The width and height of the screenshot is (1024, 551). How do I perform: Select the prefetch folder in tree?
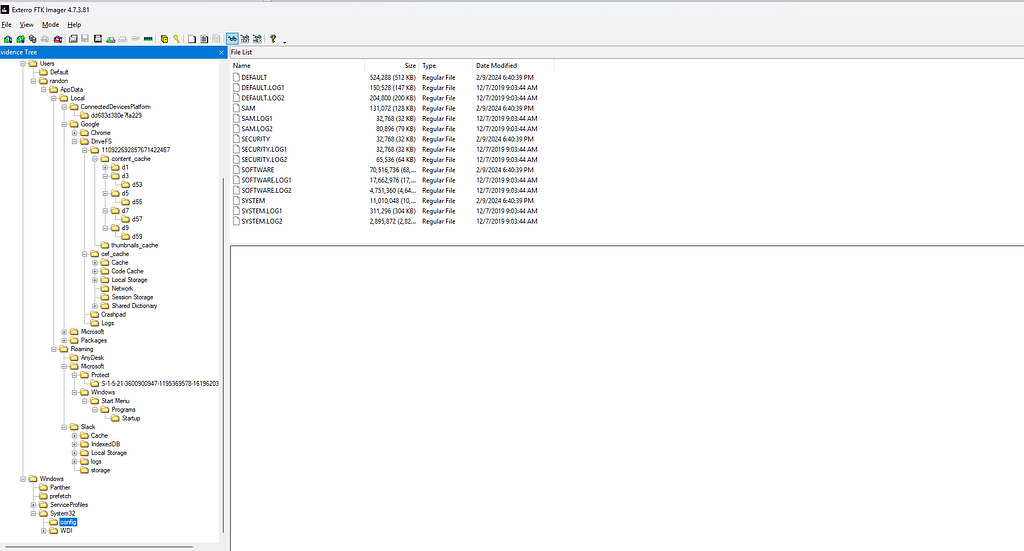tap(60, 496)
